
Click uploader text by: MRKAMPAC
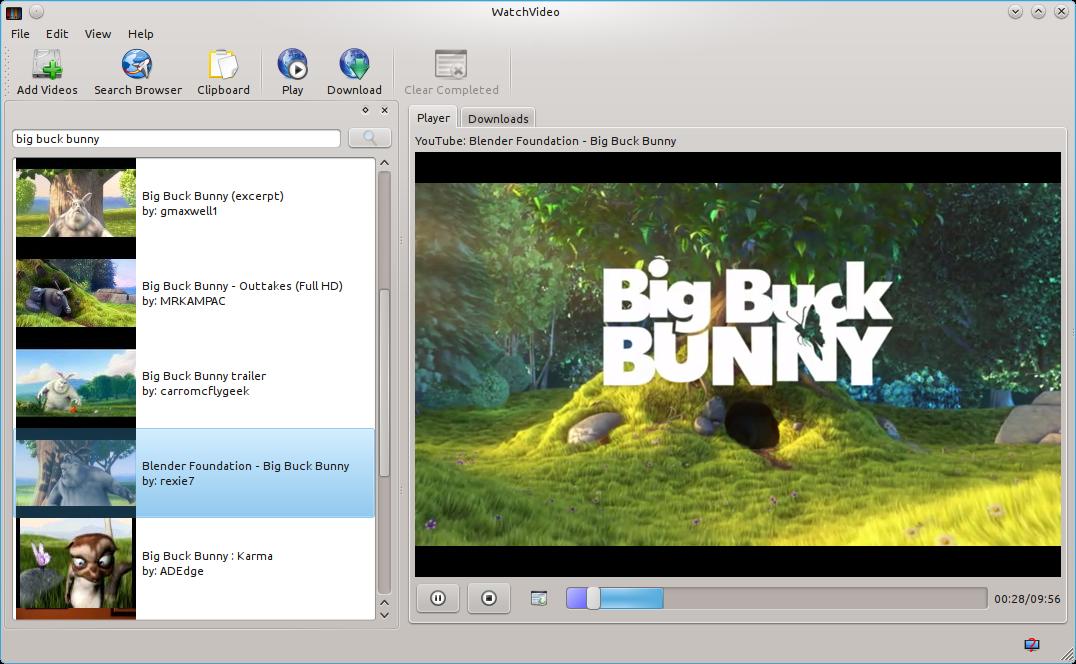coord(184,301)
